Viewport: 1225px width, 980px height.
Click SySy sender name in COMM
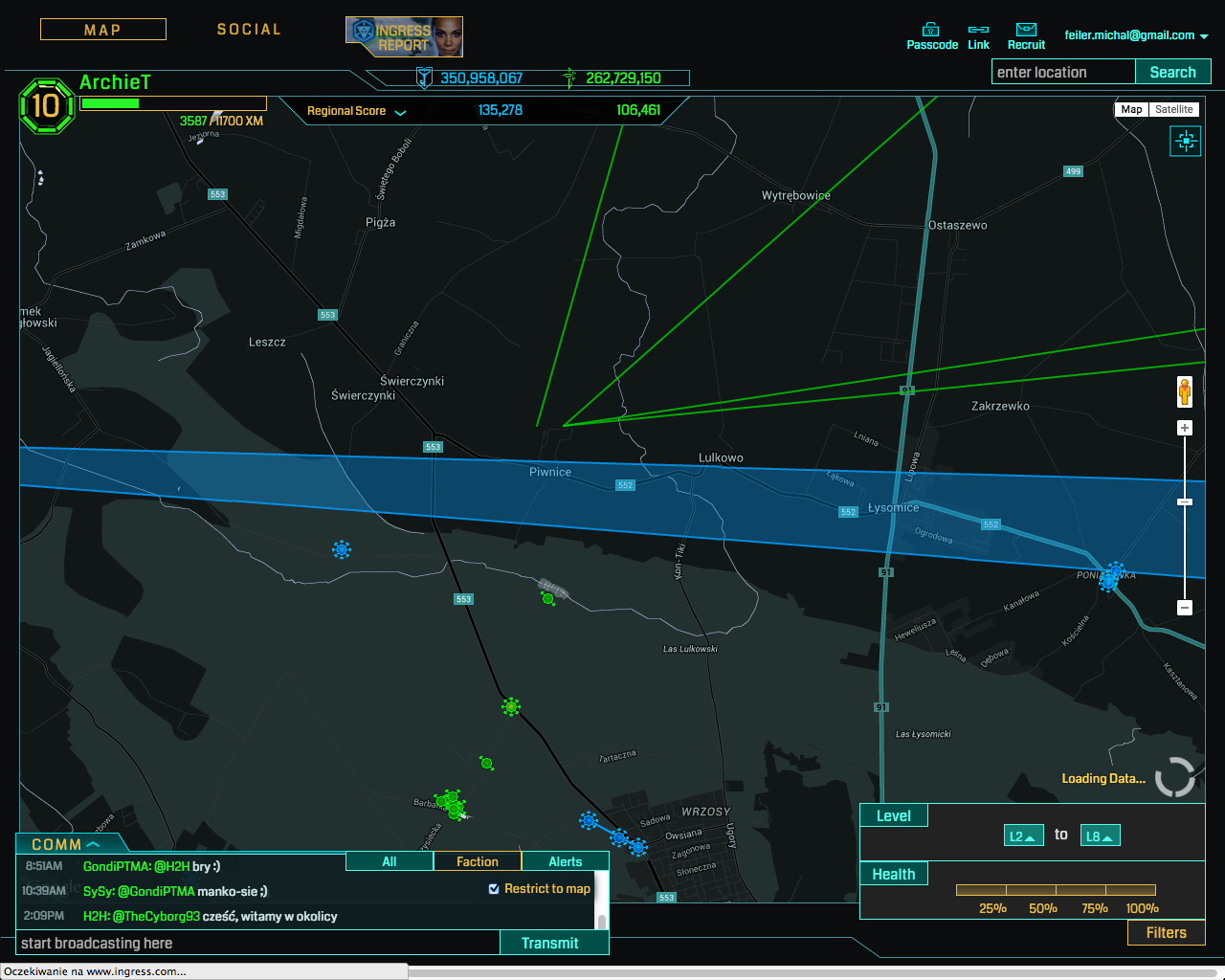(98, 891)
